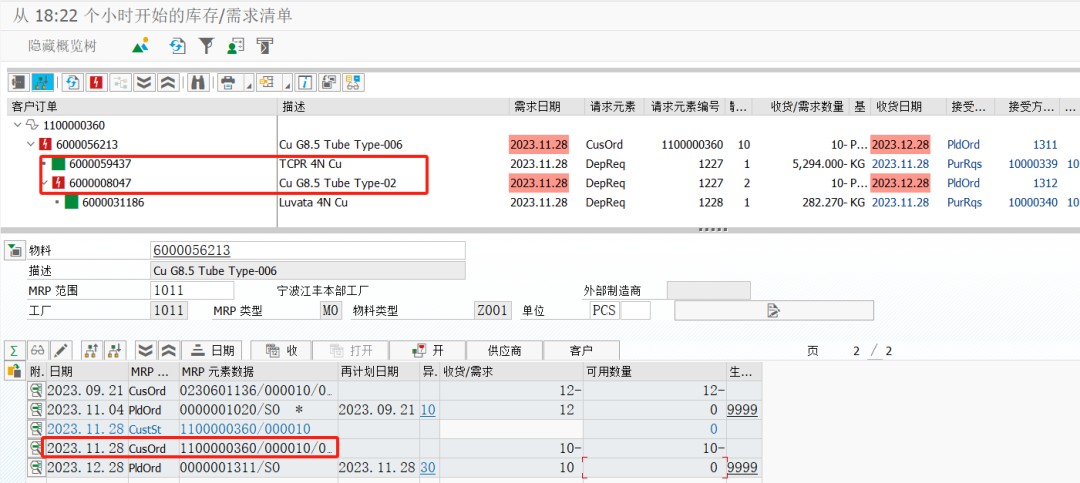Screen dimensions: 1080x483
Task: Click the 物料 field with 6000056213
Action: coord(308,250)
